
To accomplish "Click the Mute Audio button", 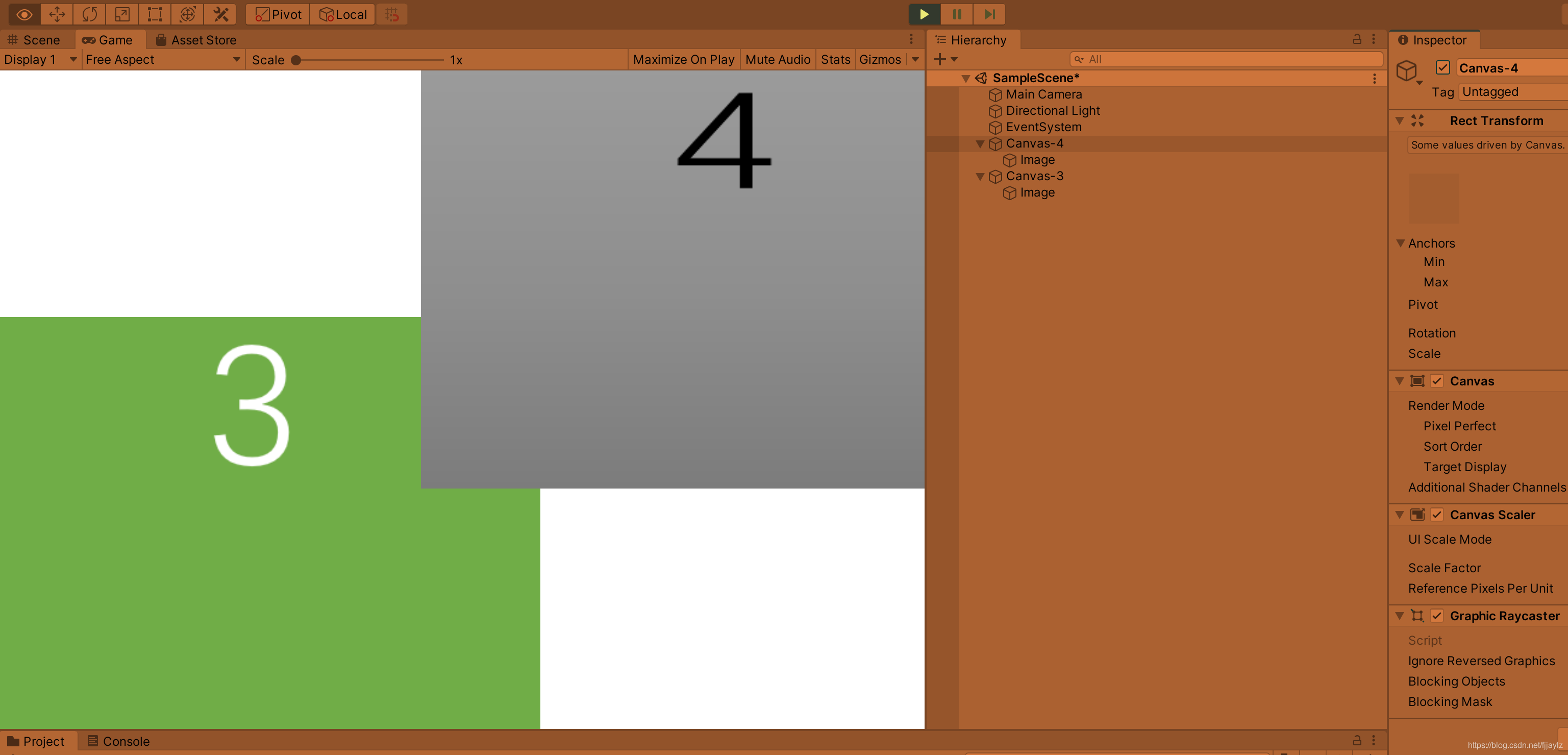I will 777,60.
